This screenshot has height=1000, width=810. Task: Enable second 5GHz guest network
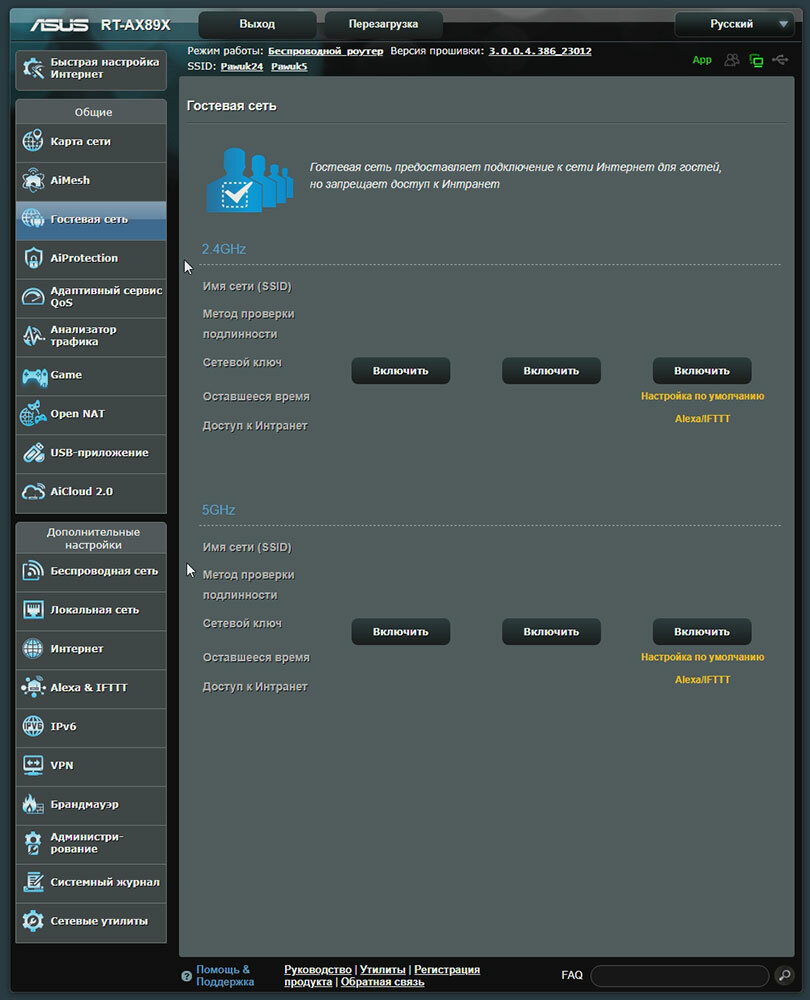(551, 631)
